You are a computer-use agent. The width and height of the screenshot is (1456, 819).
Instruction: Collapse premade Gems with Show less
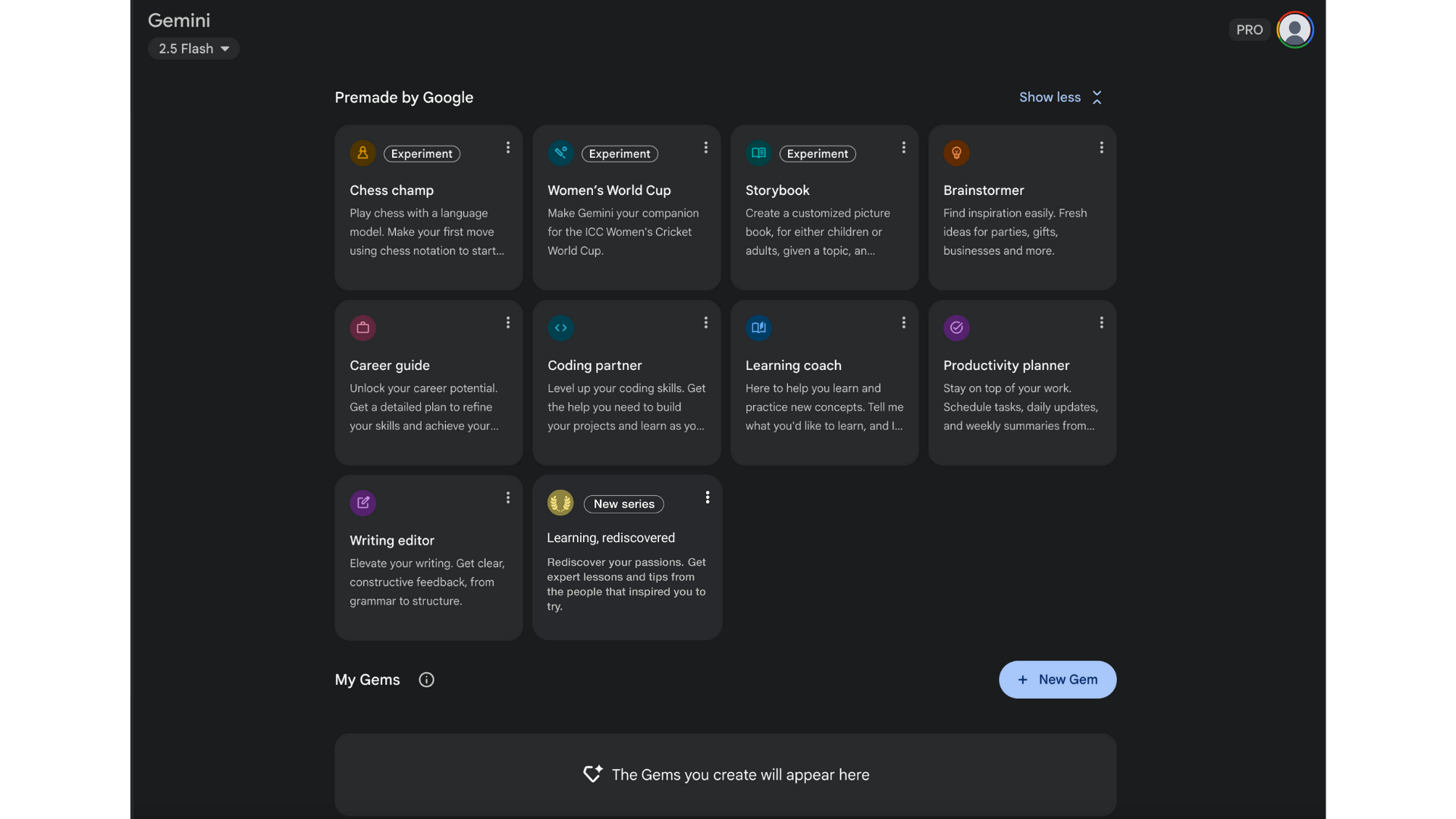(1060, 97)
